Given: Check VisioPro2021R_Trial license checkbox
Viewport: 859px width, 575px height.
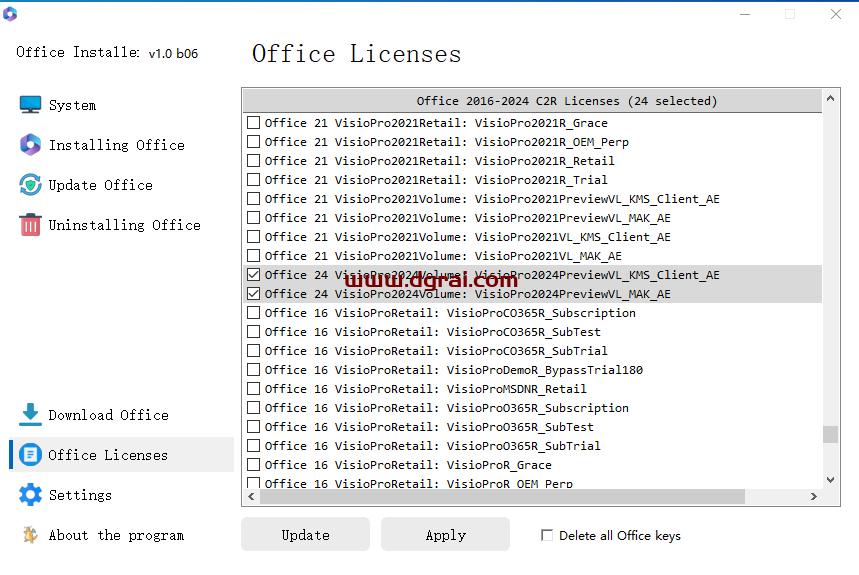Looking at the screenshot, I should click(x=253, y=180).
